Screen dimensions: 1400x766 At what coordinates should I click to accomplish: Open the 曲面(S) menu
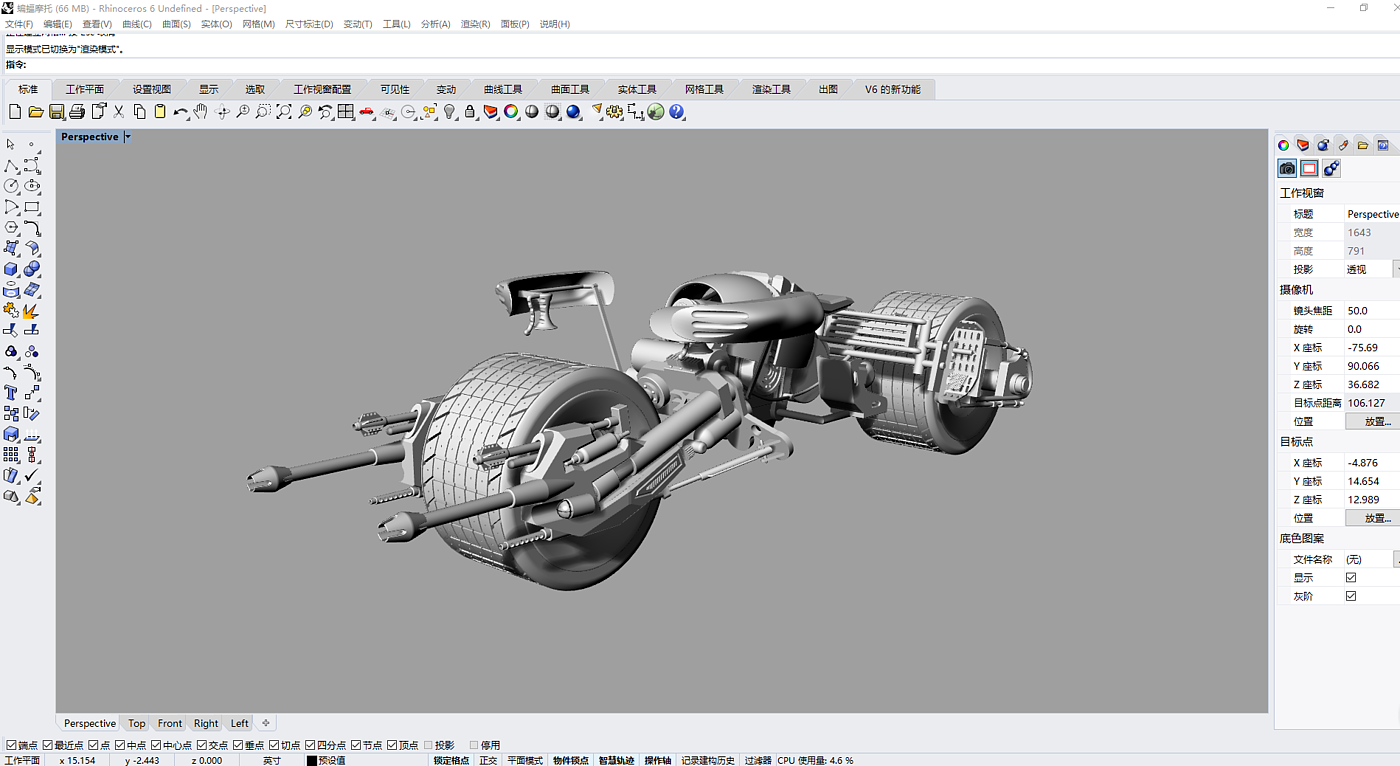[177, 24]
